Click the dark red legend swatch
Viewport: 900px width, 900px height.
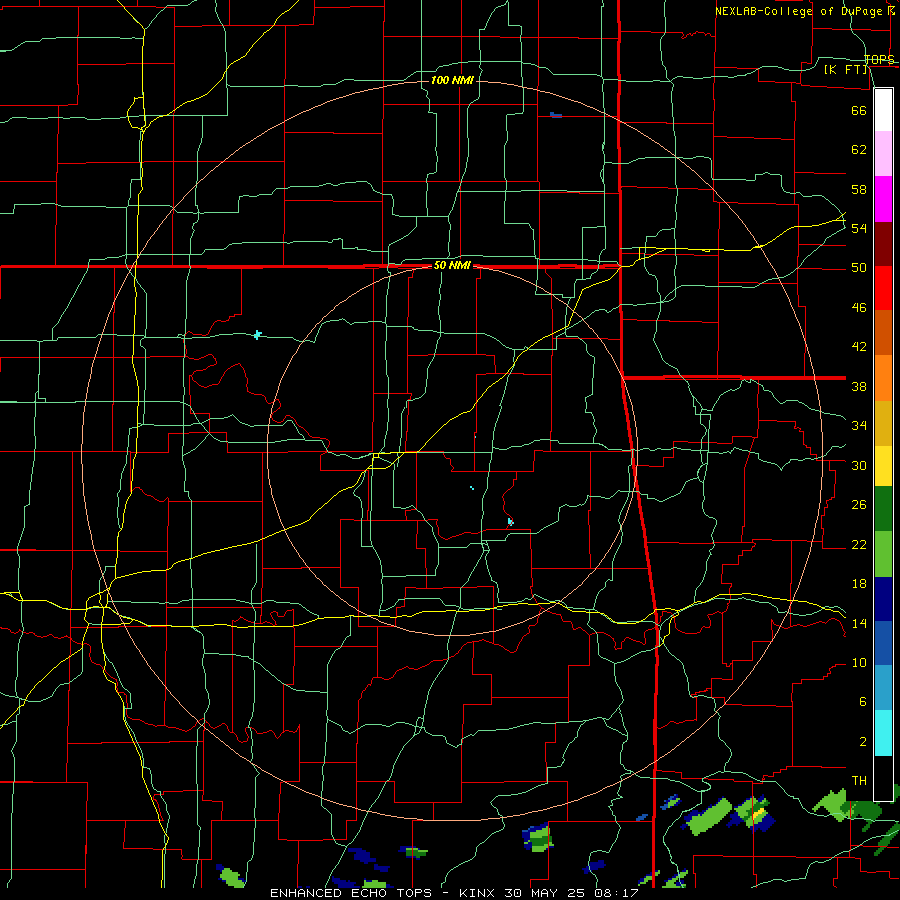tap(883, 244)
